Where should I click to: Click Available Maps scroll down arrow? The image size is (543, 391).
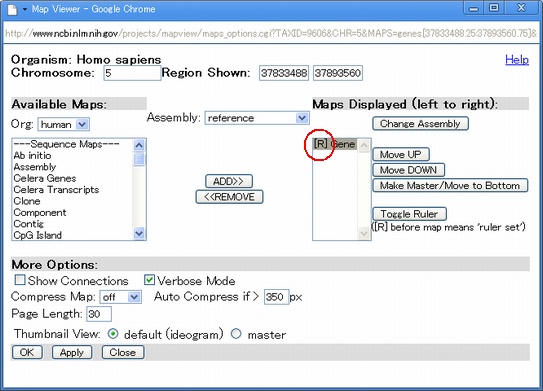coord(139,233)
